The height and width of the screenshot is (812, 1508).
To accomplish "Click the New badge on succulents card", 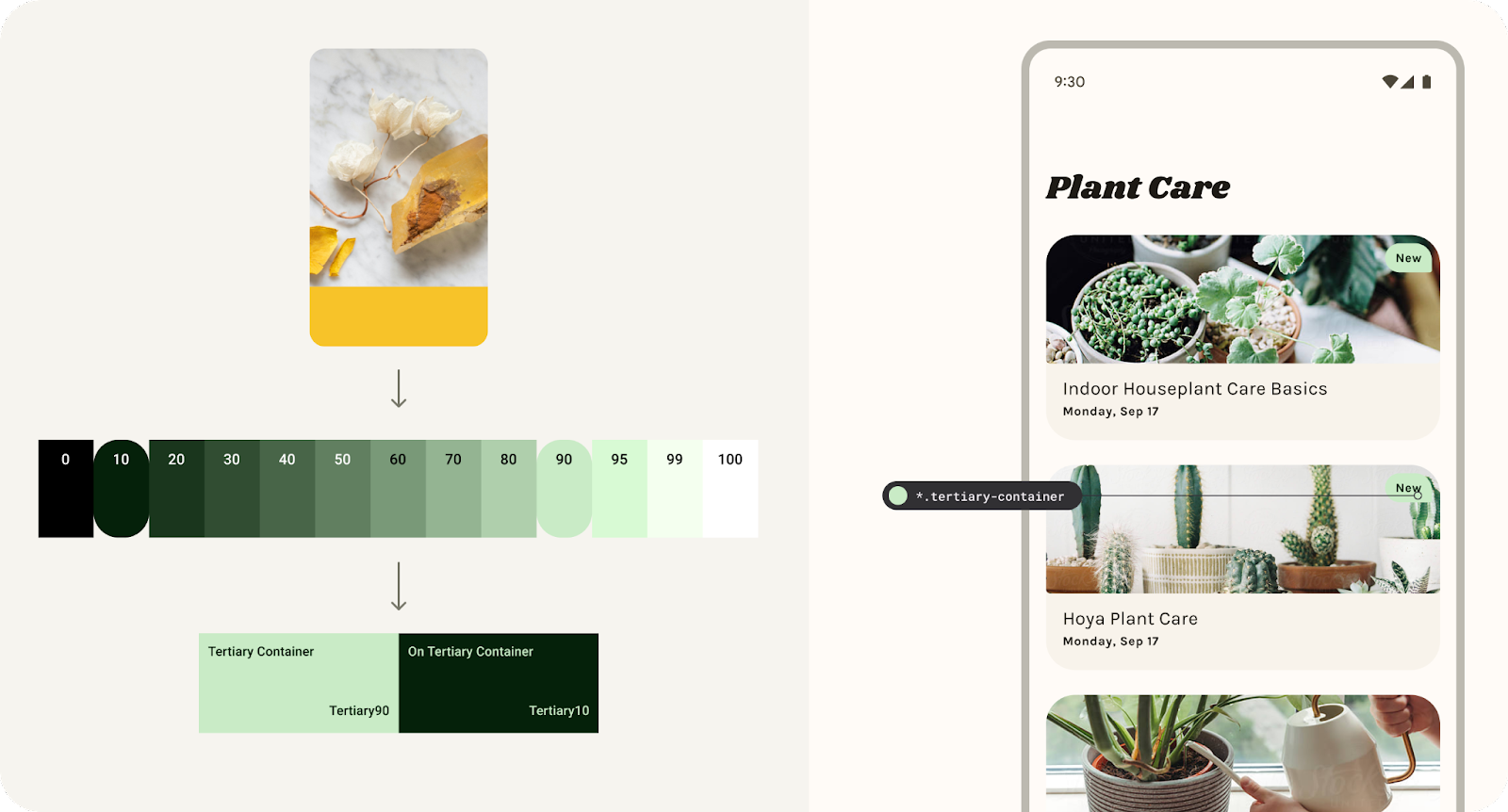I will coord(1408,258).
